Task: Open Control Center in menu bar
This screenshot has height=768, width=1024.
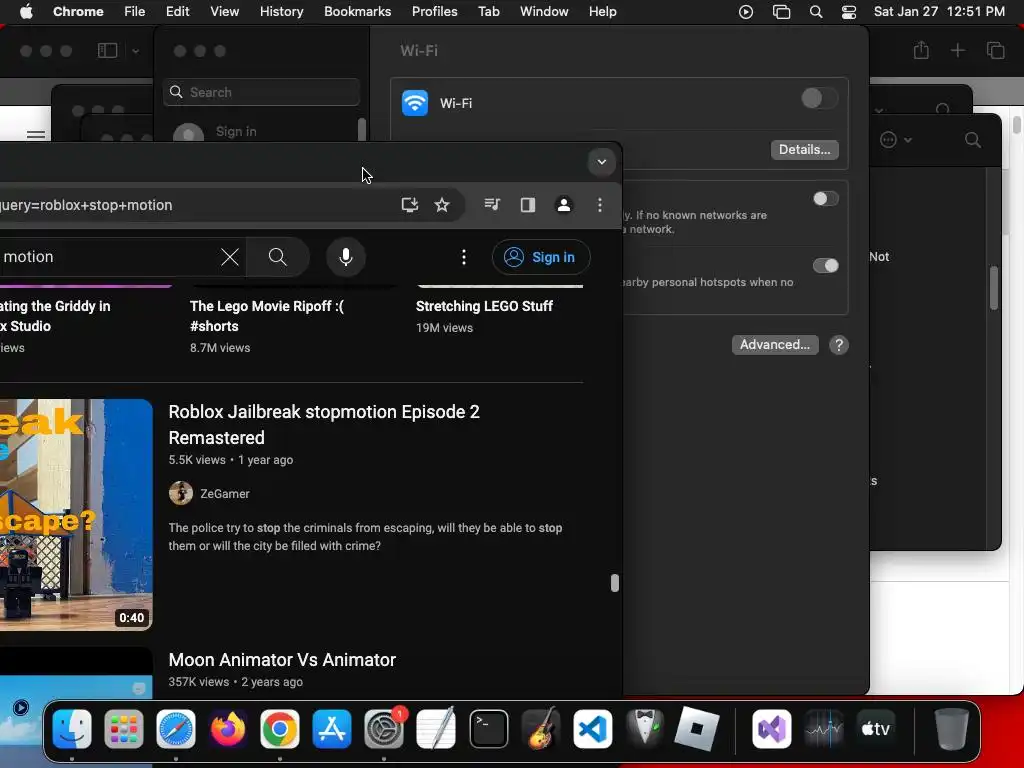Action: (x=848, y=12)
